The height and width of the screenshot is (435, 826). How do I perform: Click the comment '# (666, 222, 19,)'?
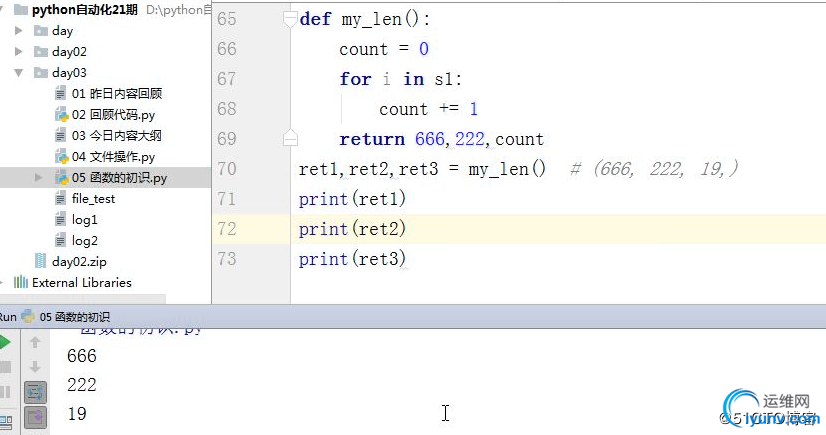click(x=654, y=169)
